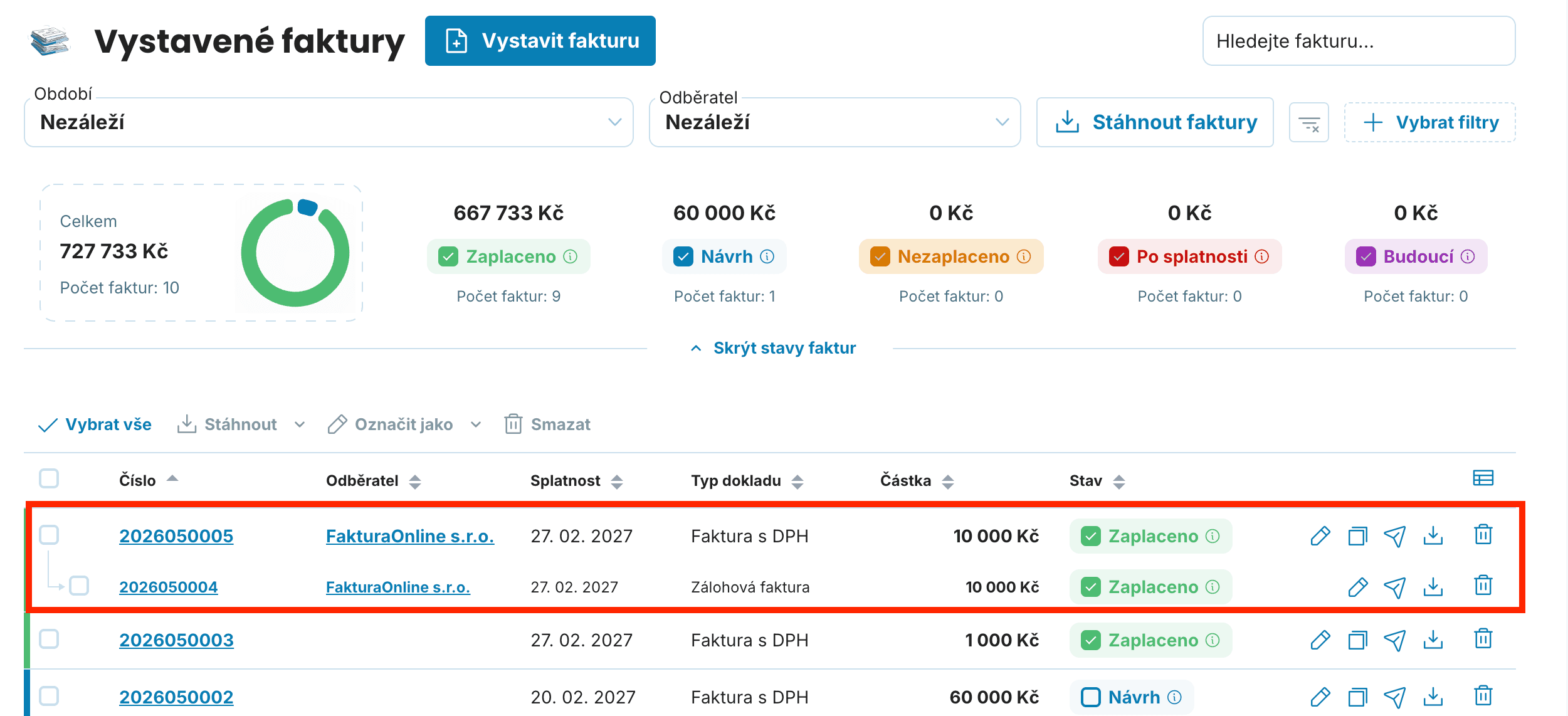
Task: Sort table by Typ dokladu column
Action: 747,481
